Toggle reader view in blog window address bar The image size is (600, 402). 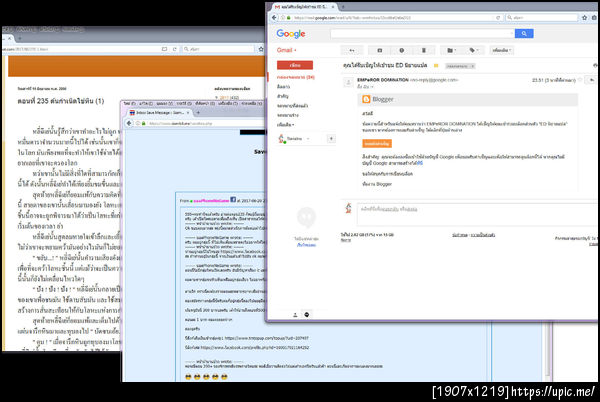[x=164, y=49]
